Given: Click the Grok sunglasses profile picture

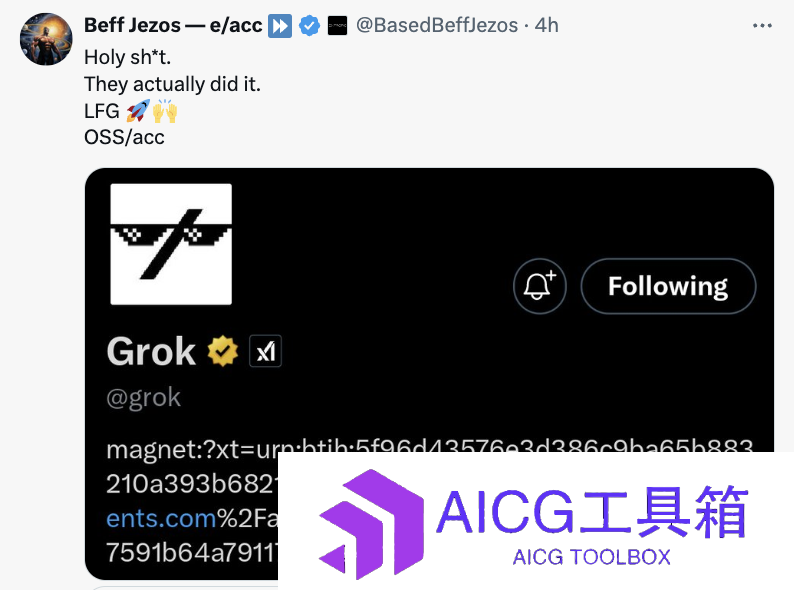Looking at the screenshot, I should coord(171,244).
